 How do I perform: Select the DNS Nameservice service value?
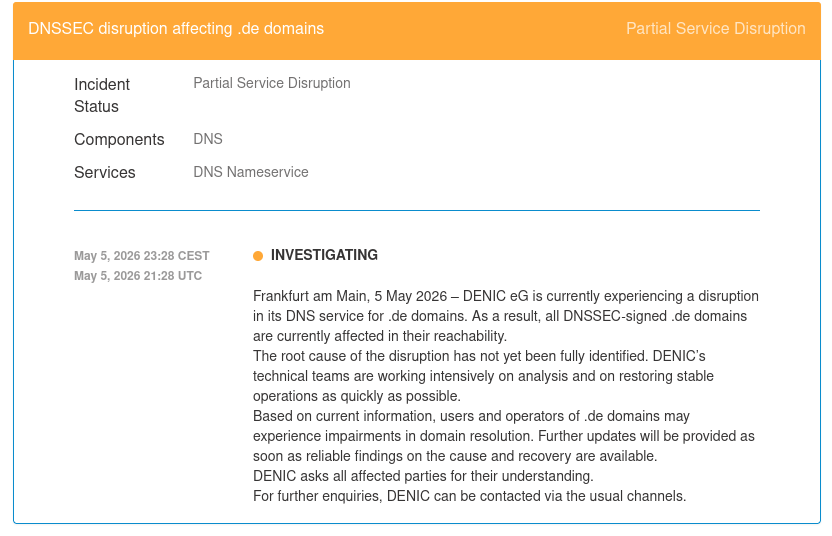coord(250,172)
